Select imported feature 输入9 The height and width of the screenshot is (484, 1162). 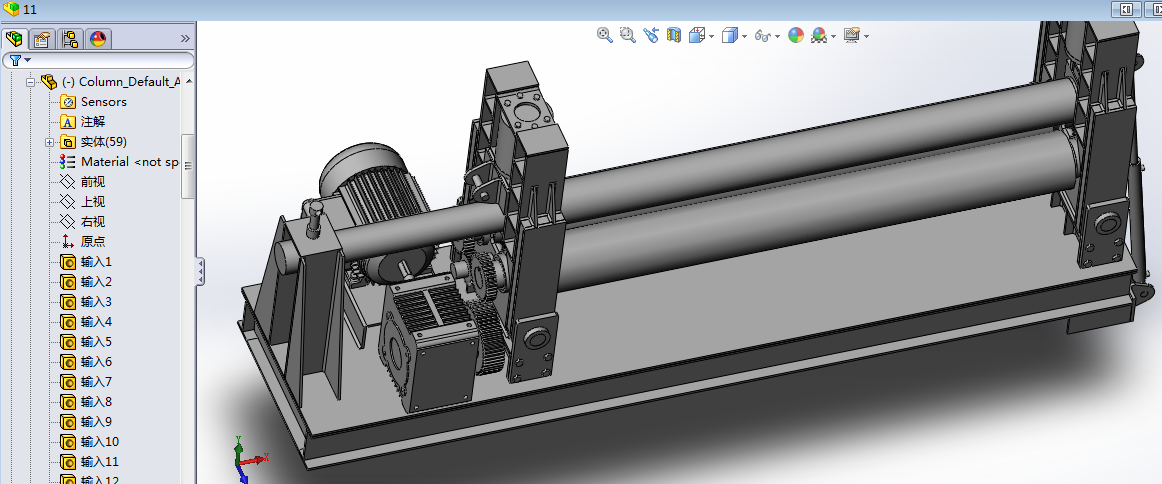click(86, 422)
